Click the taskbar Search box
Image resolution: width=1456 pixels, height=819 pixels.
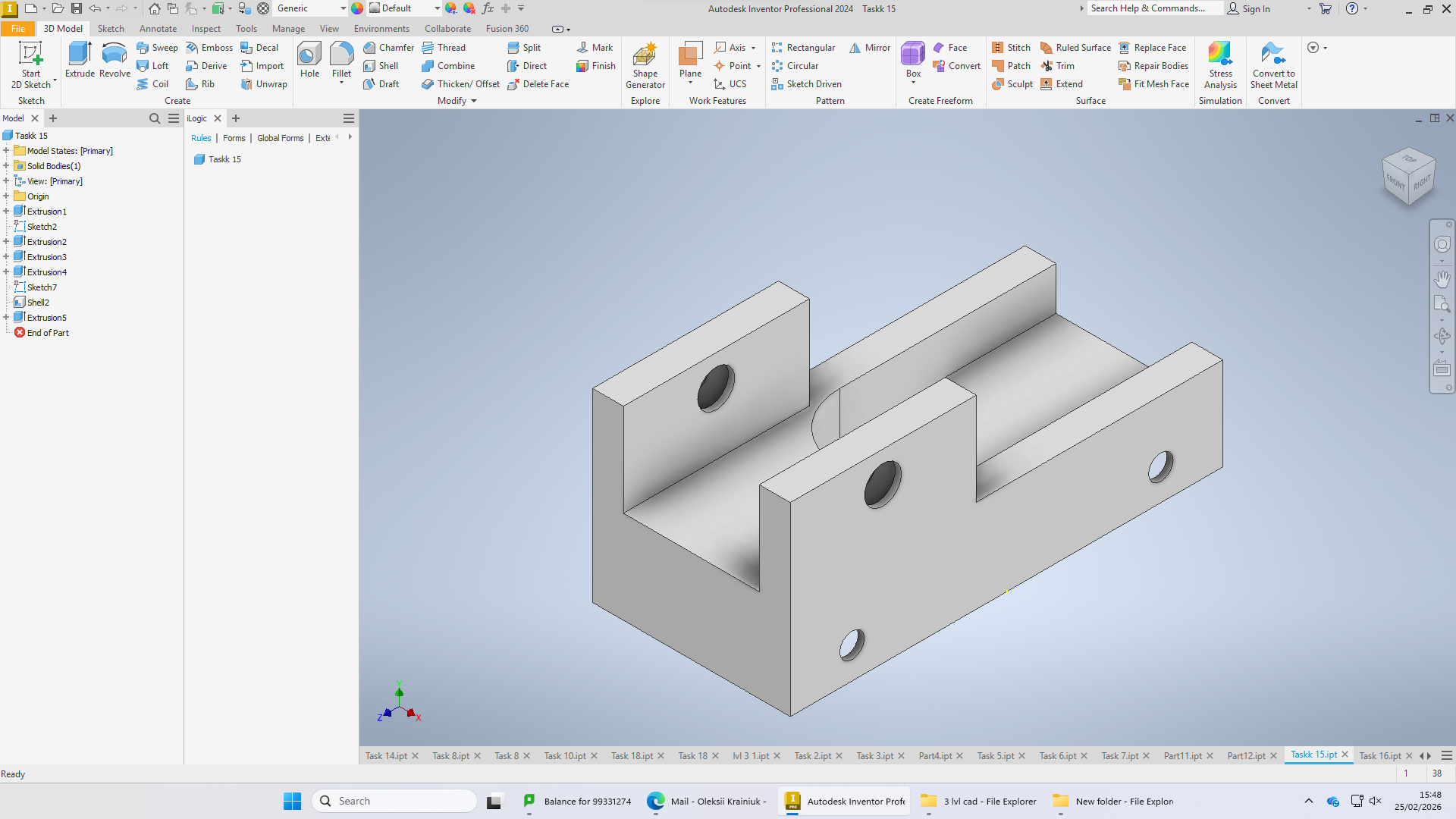394,801
